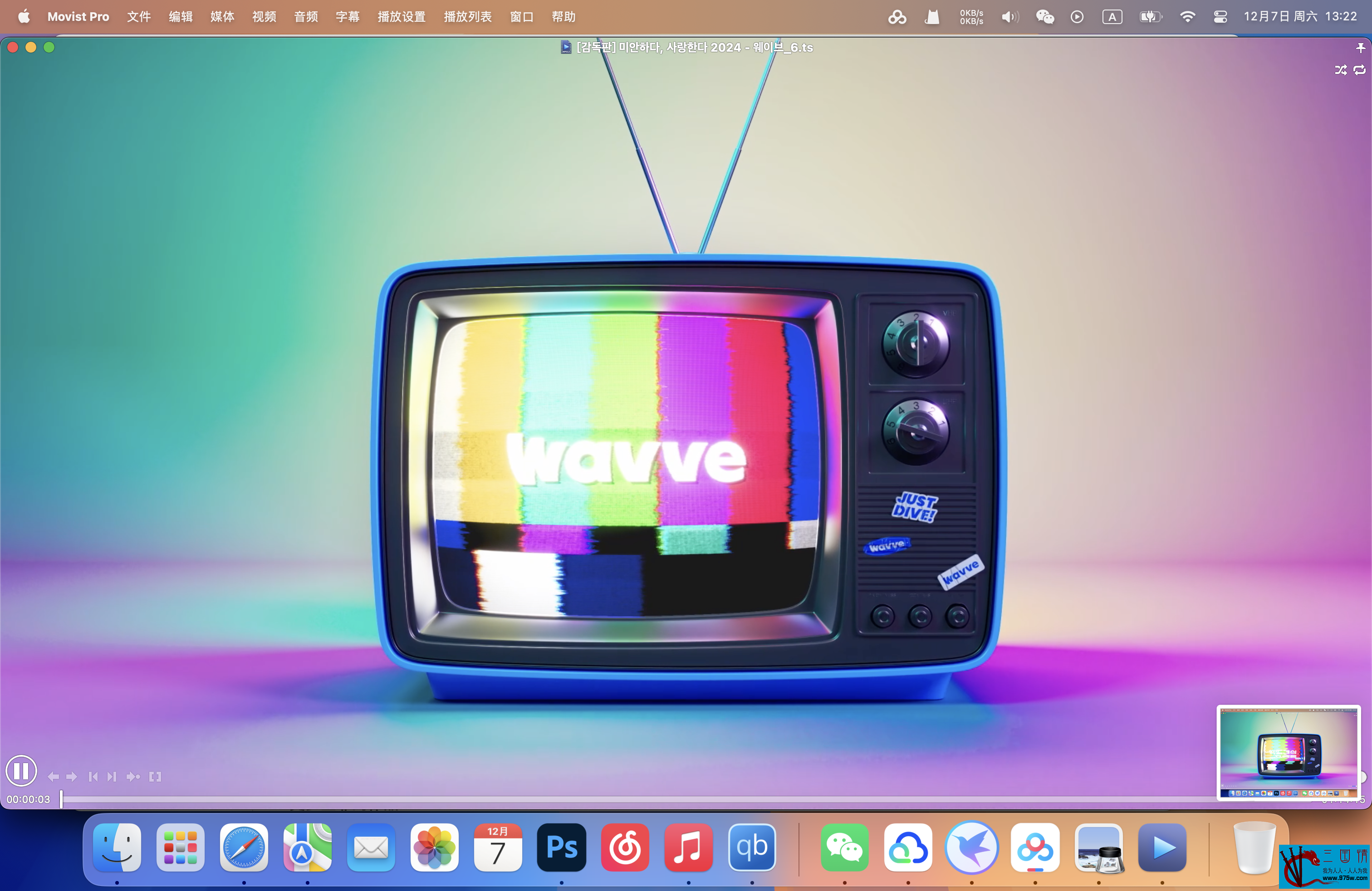1372x891 pixels.
Task: Click the seek backward left-arrow icon
Action: [53, 777]
